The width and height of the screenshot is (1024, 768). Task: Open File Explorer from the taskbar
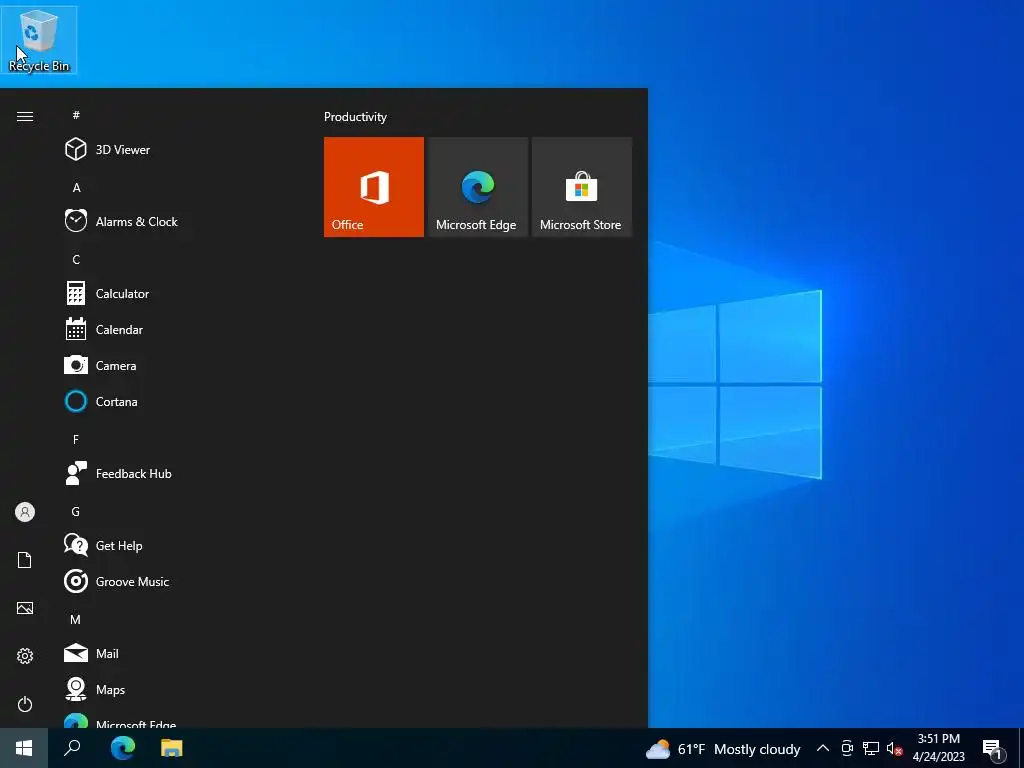pyautogui.click(x=172, y=748)
